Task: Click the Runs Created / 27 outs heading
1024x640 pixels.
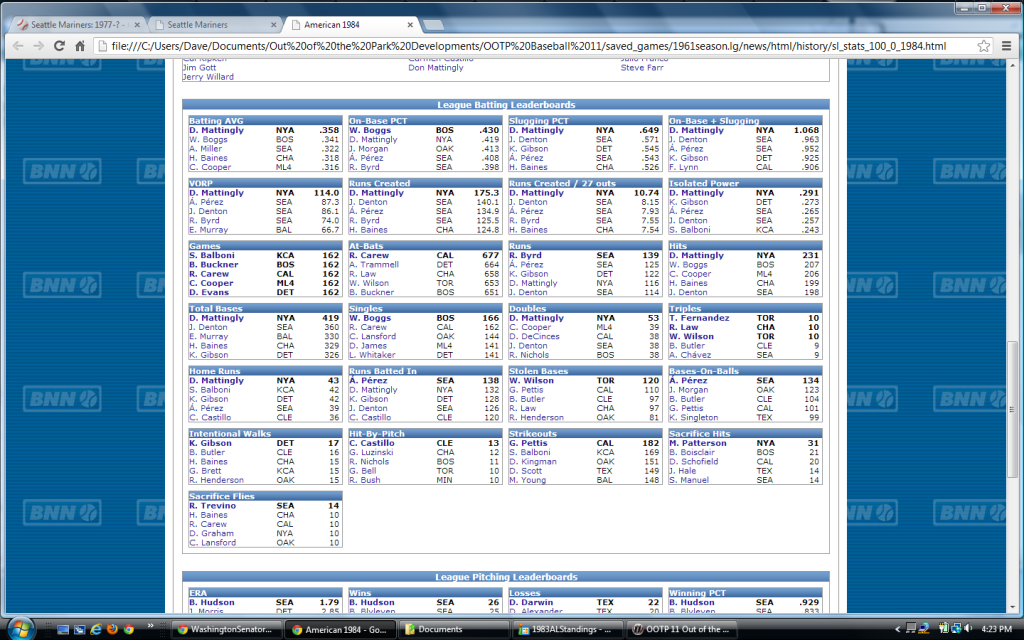Action: pyautogui.click(x=562, y=184)
